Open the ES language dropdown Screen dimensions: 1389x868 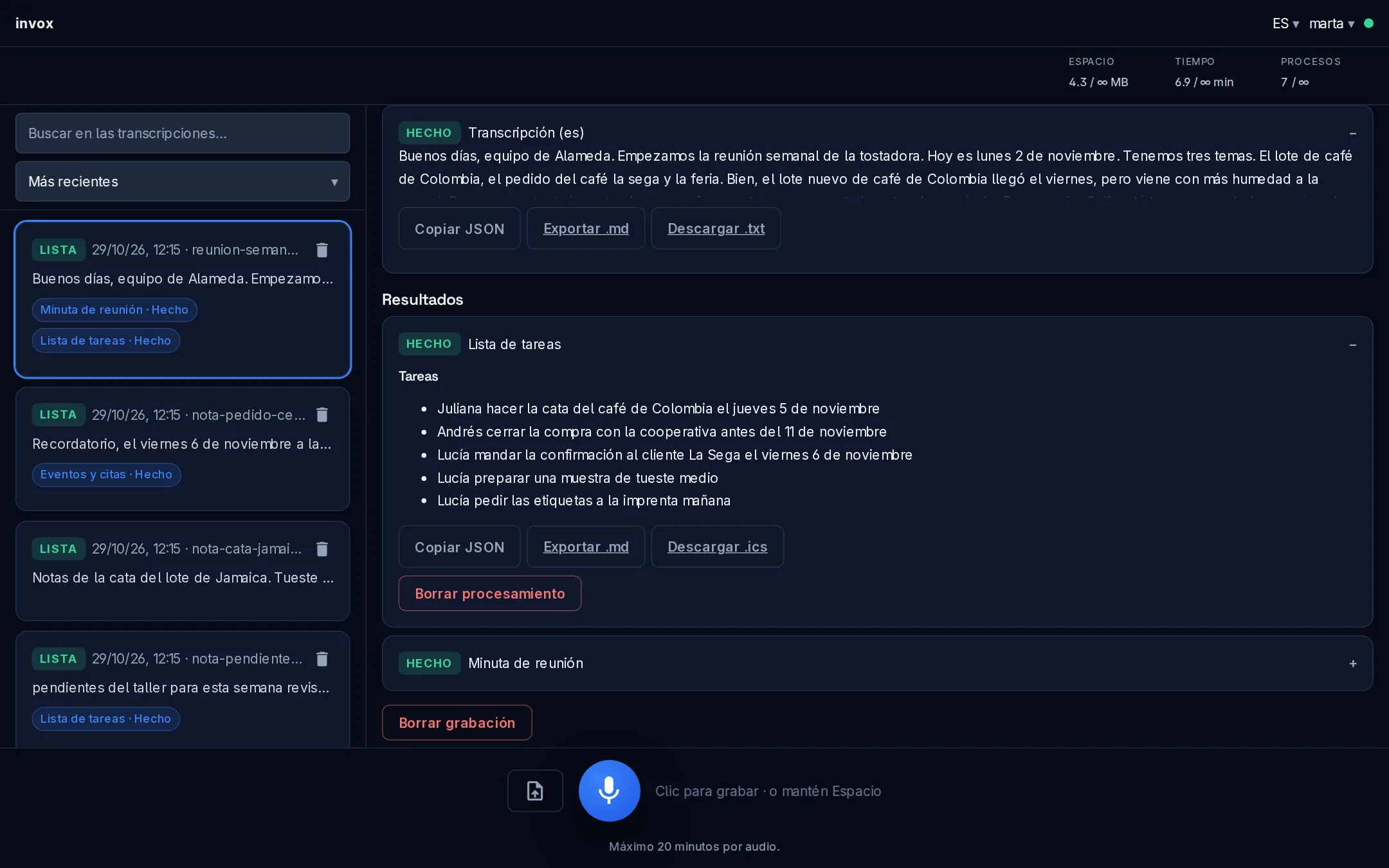pos(1285,23)
